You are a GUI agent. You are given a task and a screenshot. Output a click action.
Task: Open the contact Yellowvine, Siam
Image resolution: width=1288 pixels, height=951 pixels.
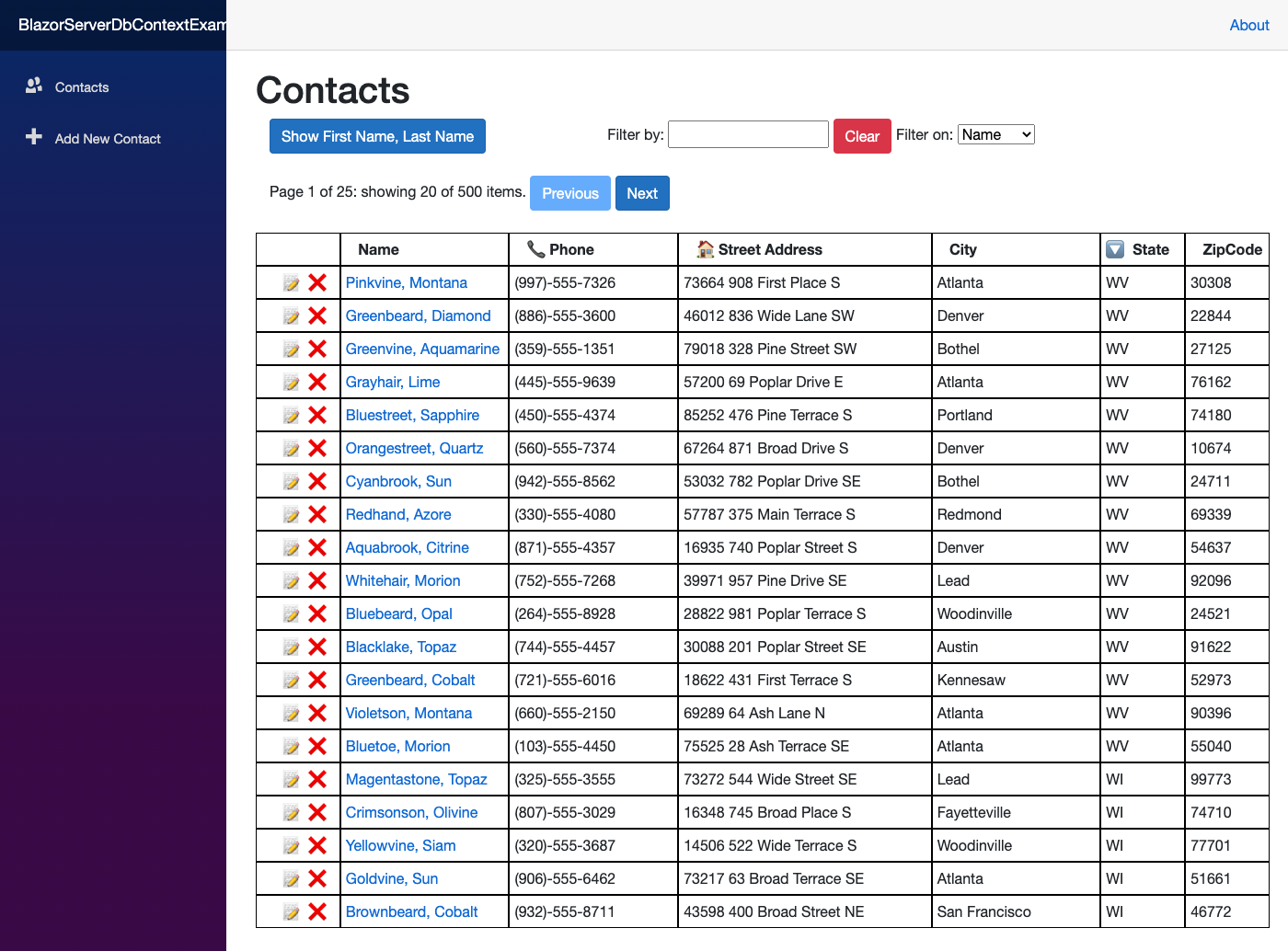[400, 845]
